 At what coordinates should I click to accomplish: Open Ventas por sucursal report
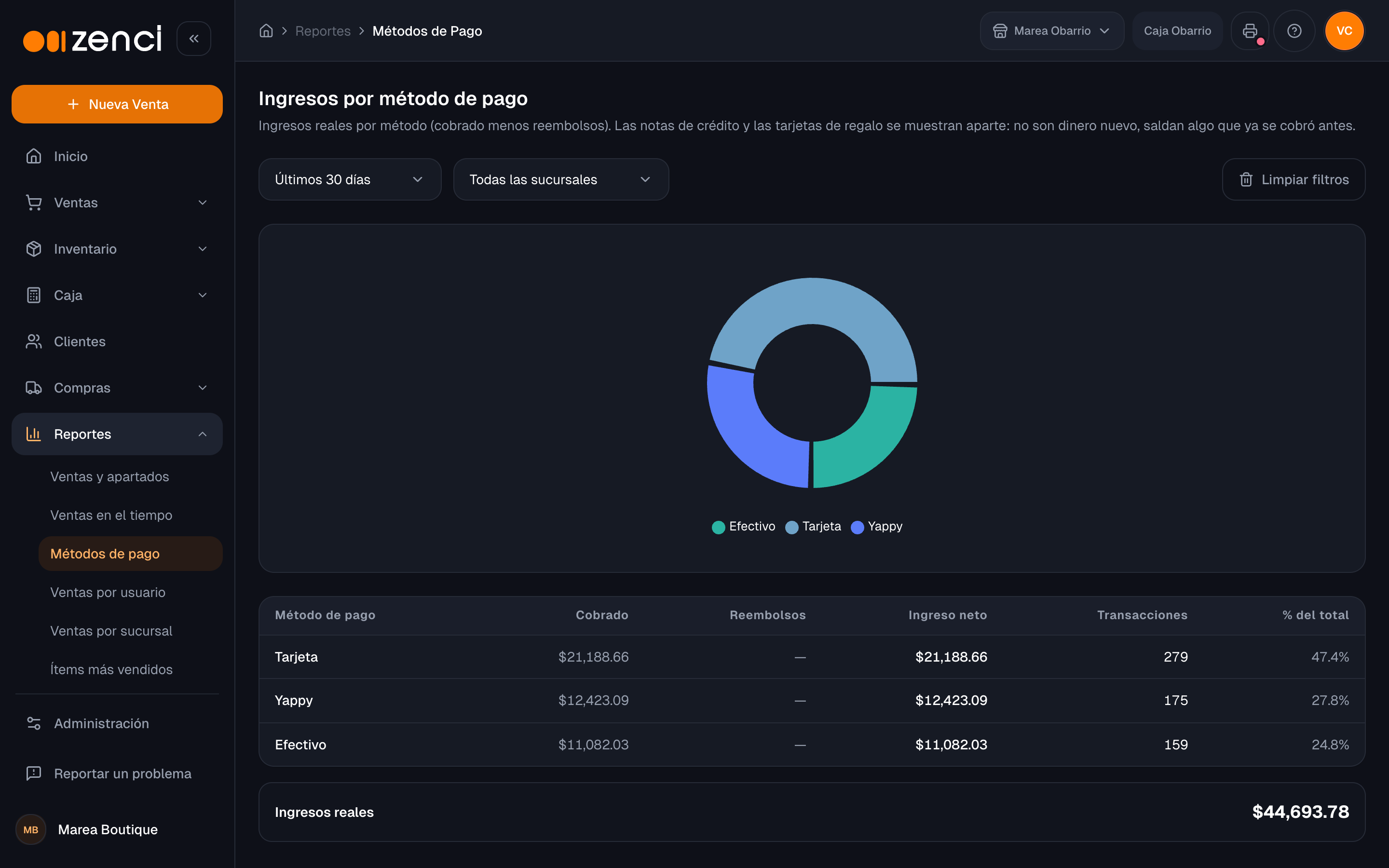click(111, 631)
